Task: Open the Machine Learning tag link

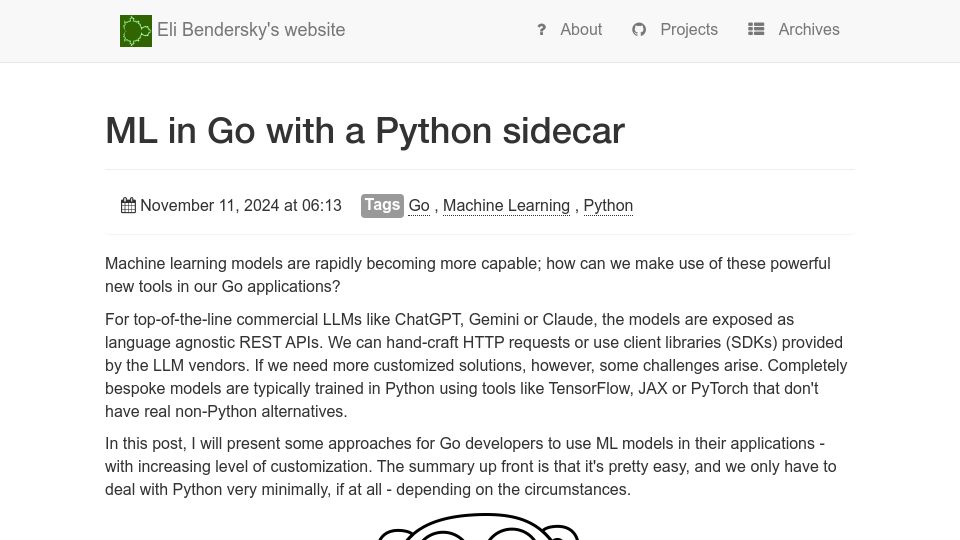Action: click(506, 206)
